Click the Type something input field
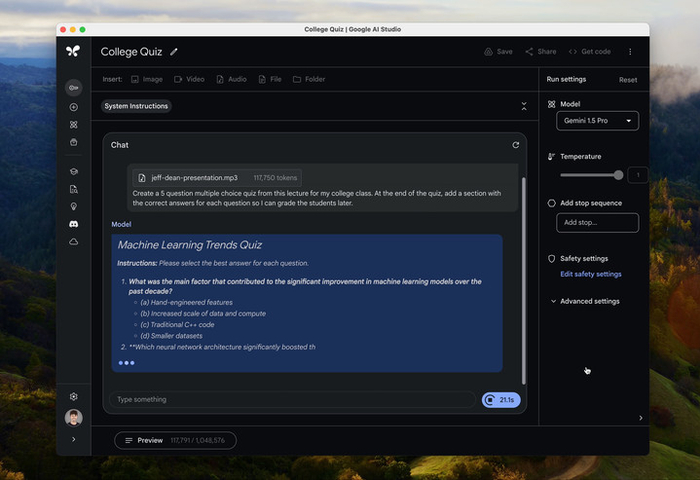Screen dimensions: 700x480 point(292,400)
